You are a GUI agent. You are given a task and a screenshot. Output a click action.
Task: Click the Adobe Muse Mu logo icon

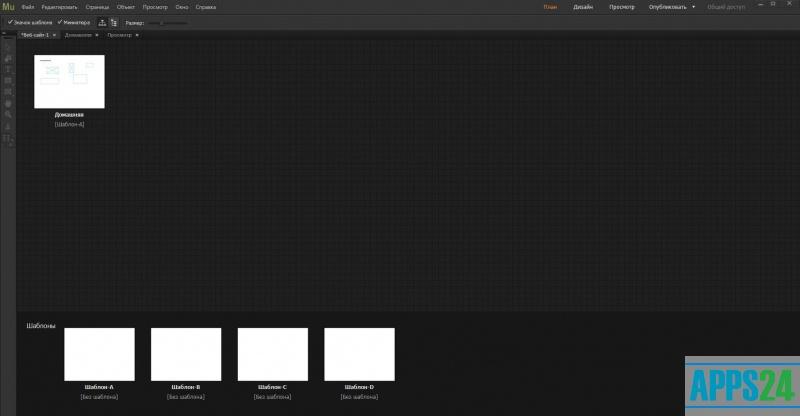[x=8, y=7]
